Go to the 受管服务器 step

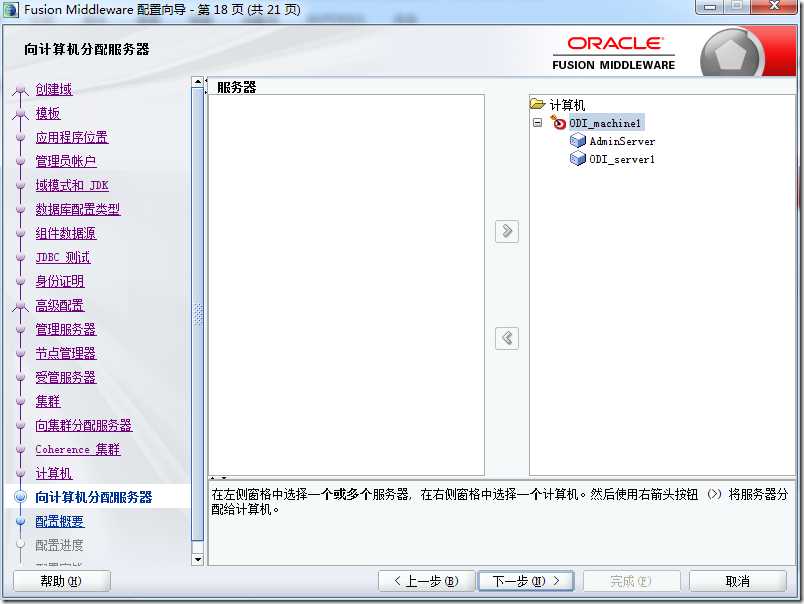coord(66,377)
